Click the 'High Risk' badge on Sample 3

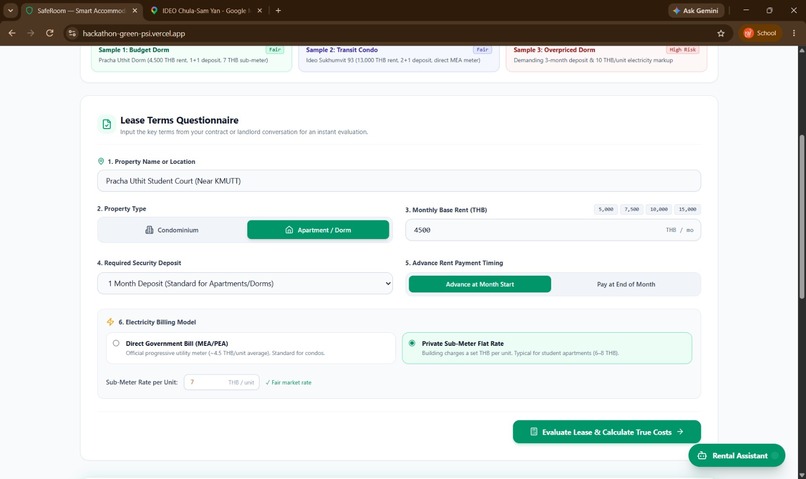click(x=683, y=50)
